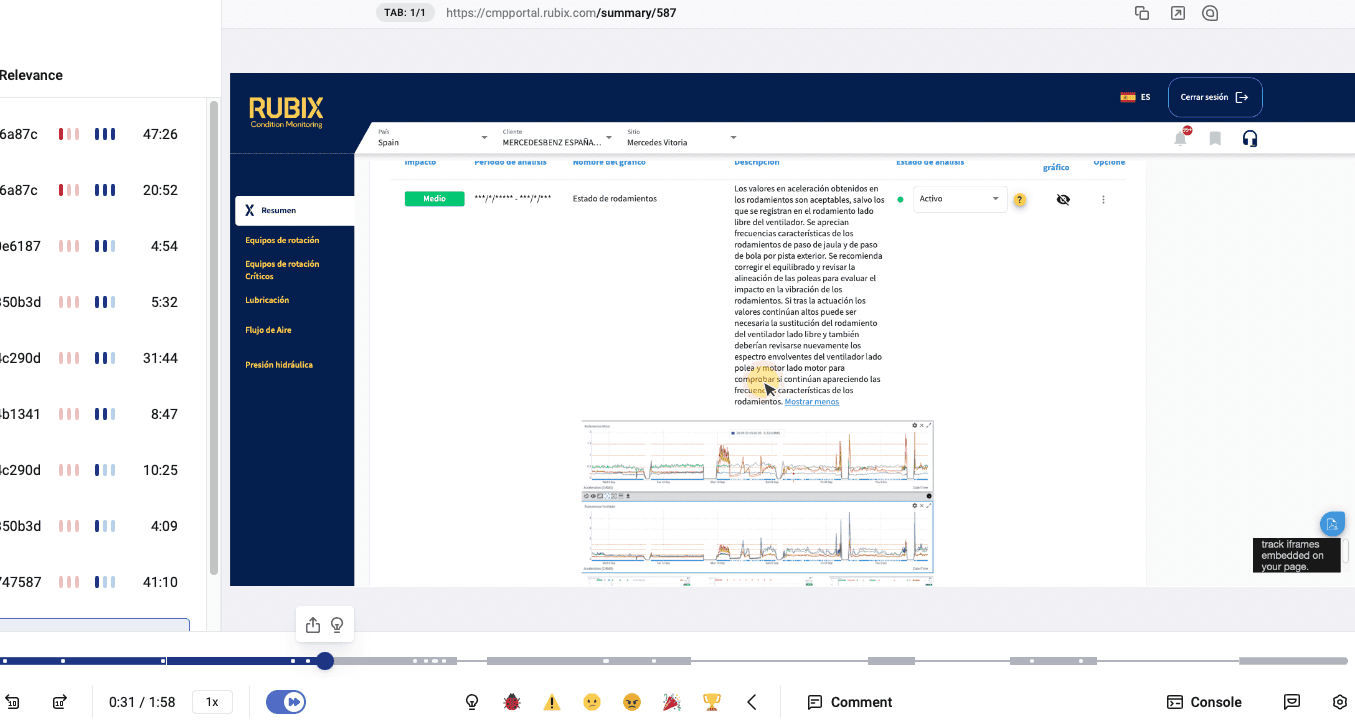
Task: Click the Relevance column header
Action: click(31, 75)
